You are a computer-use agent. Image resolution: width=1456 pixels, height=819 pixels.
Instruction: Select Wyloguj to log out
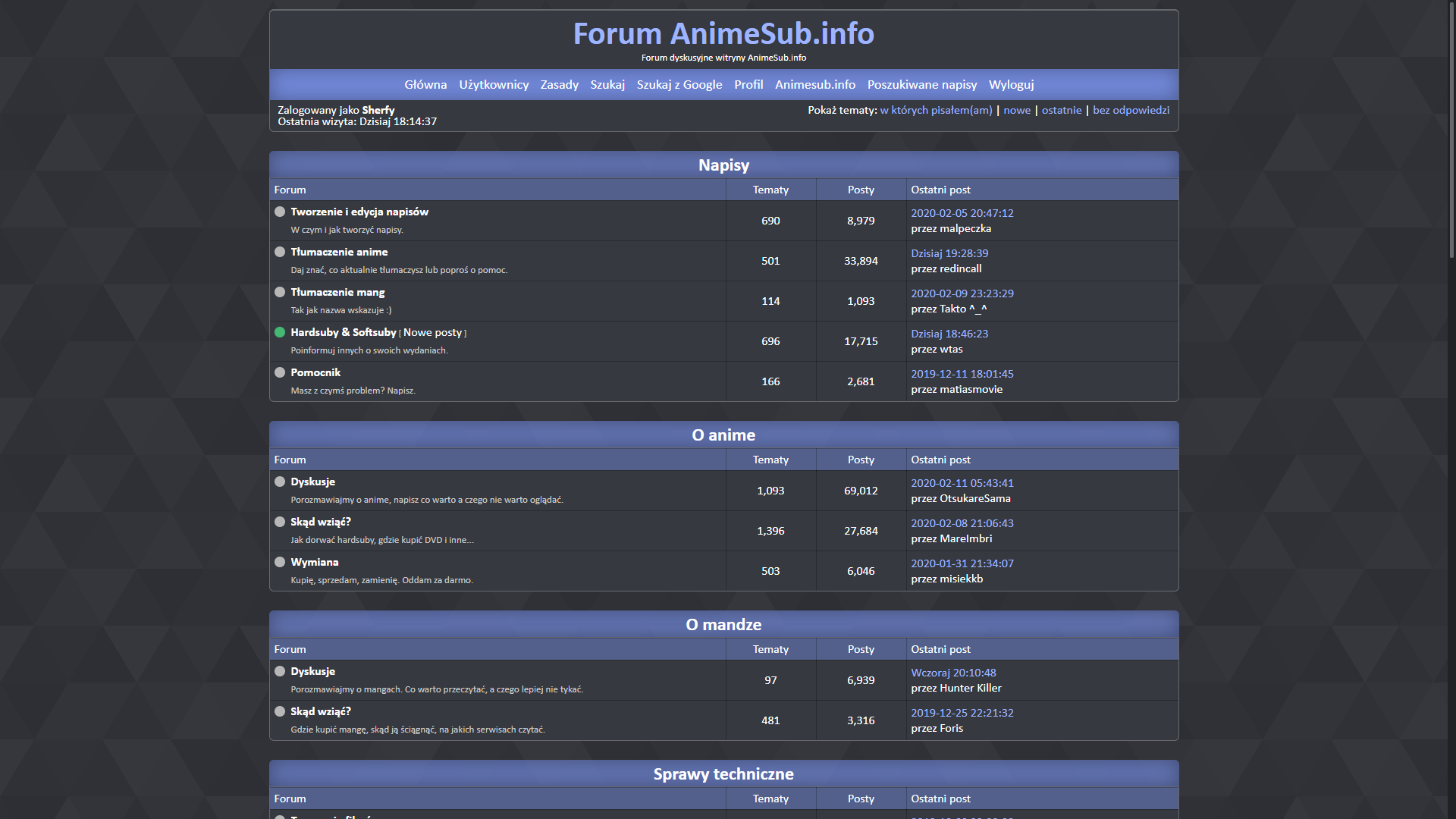(x=1011, y=84)
